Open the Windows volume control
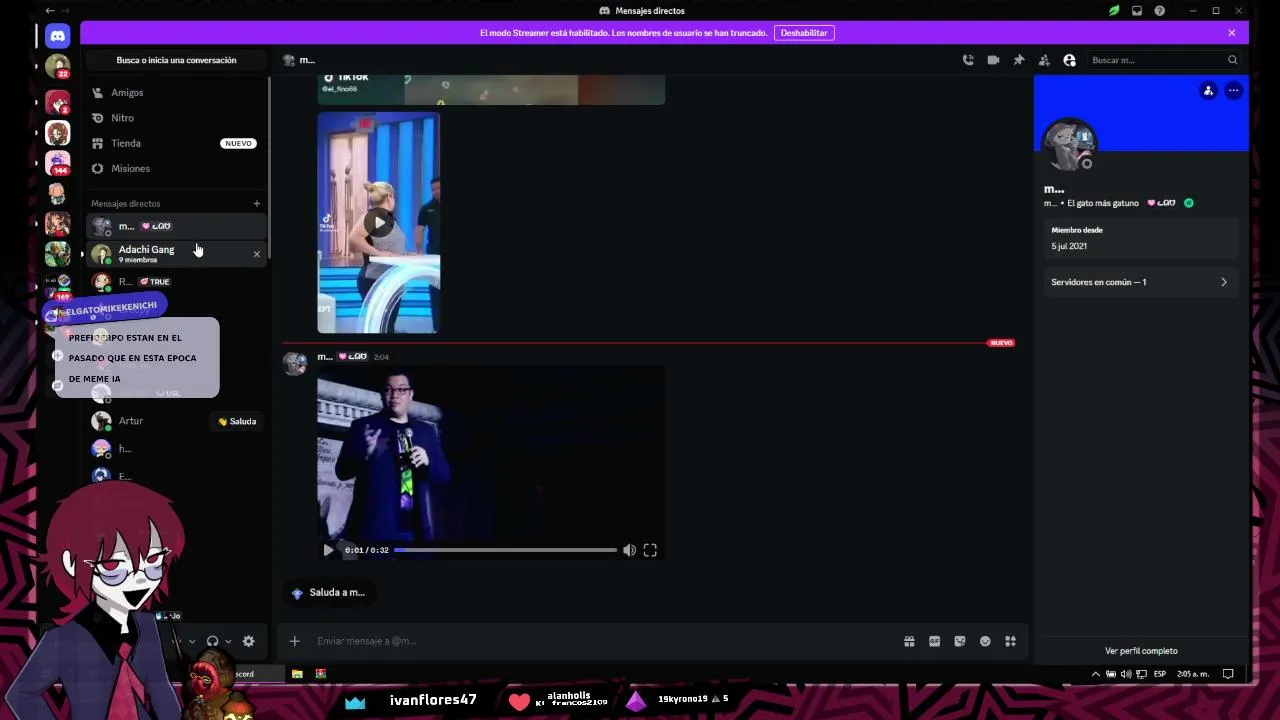1280x720 pixels. pos(1126,674)
